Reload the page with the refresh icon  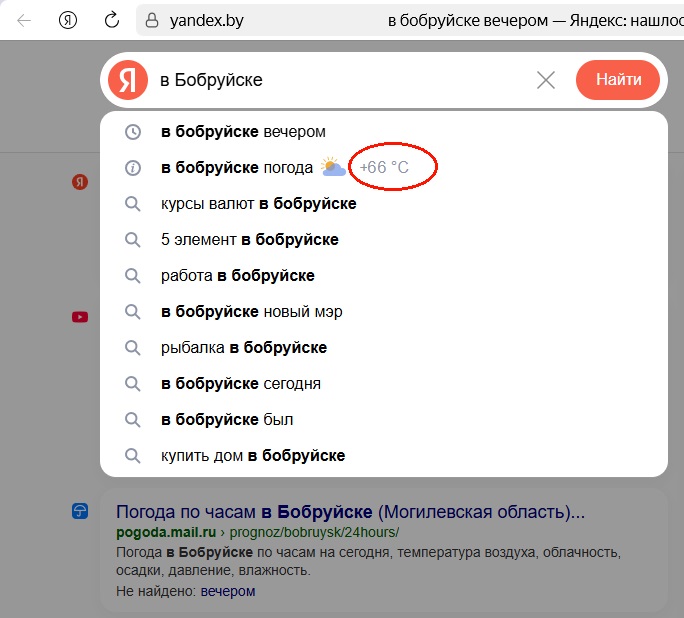click(x=113, y=20)
